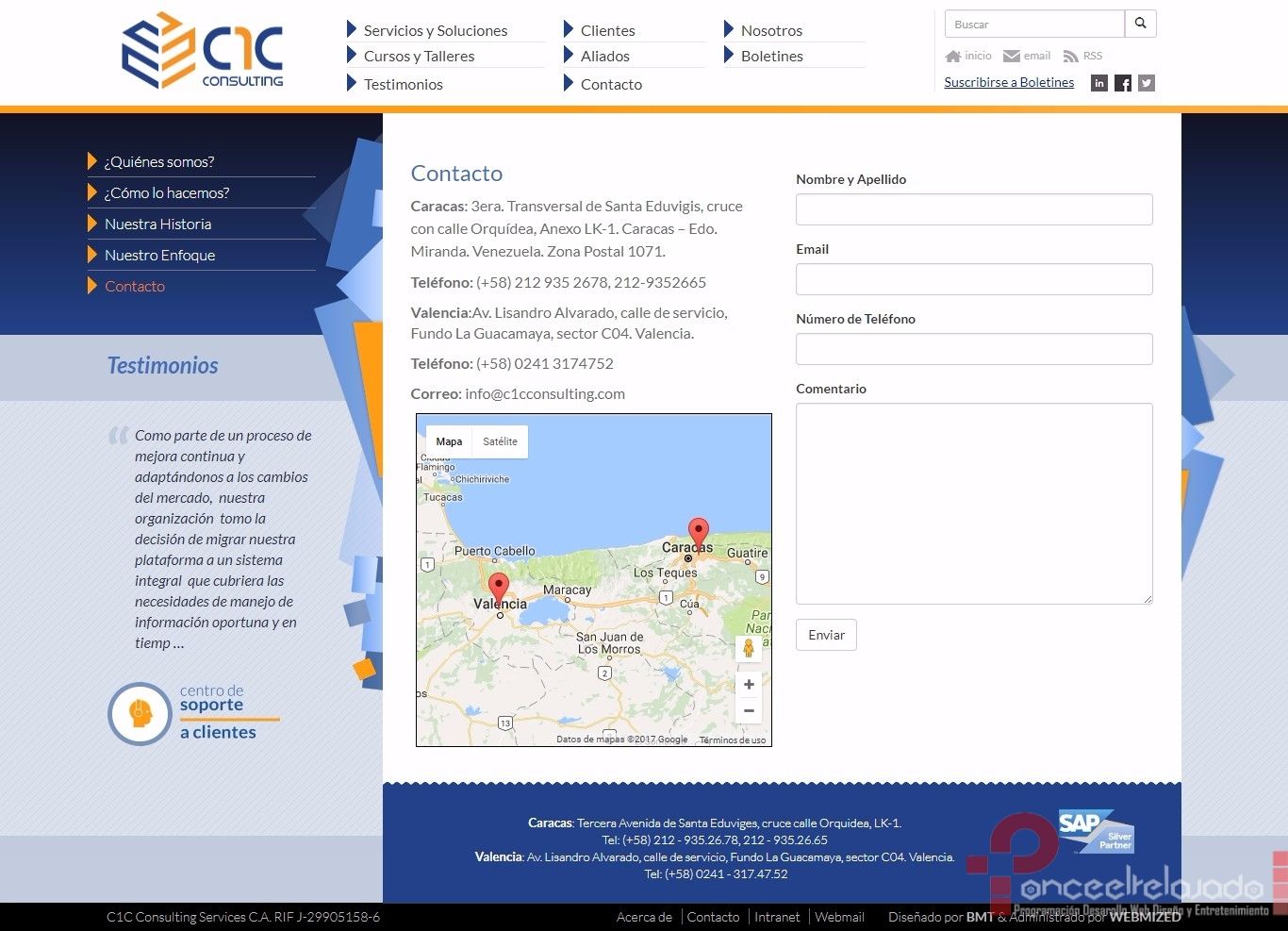This screenshot has height=931, width=1288.
Task: Click Términos de uso on map
Action: coord(733,740)
